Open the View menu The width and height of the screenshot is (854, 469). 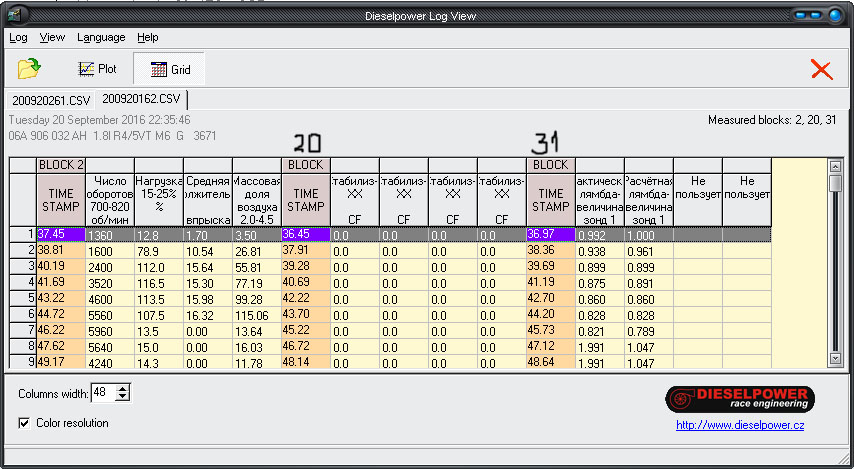[x=52, y=37]
